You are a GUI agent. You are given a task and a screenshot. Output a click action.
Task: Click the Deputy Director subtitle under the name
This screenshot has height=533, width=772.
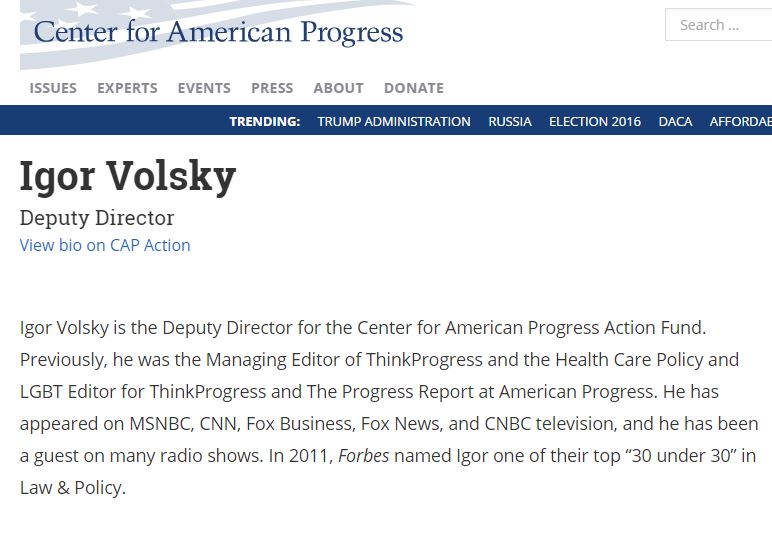tap(97, 218)
